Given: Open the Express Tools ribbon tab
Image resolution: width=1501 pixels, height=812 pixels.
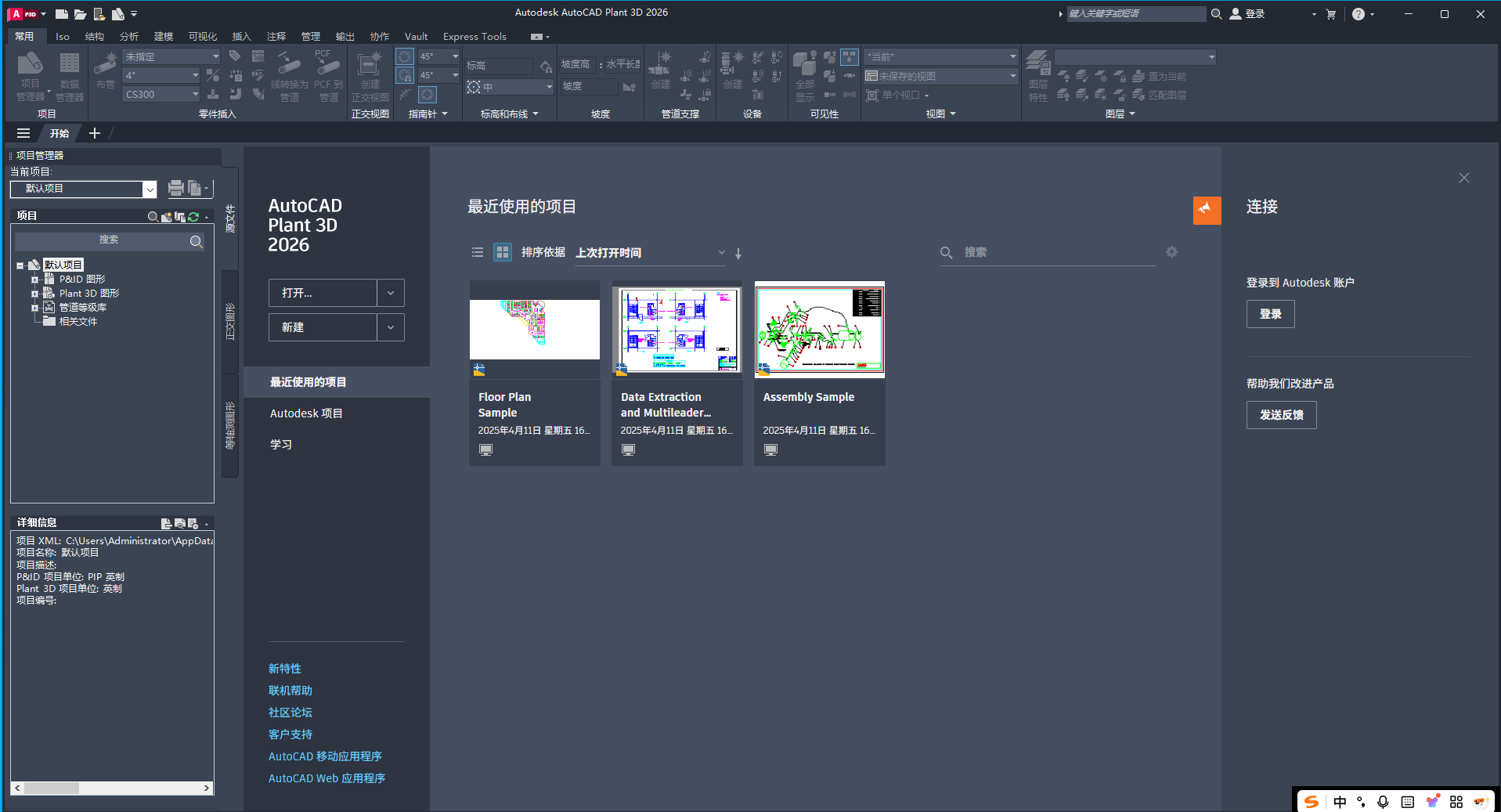Looking at the screenshot, I should click(474, 37).
